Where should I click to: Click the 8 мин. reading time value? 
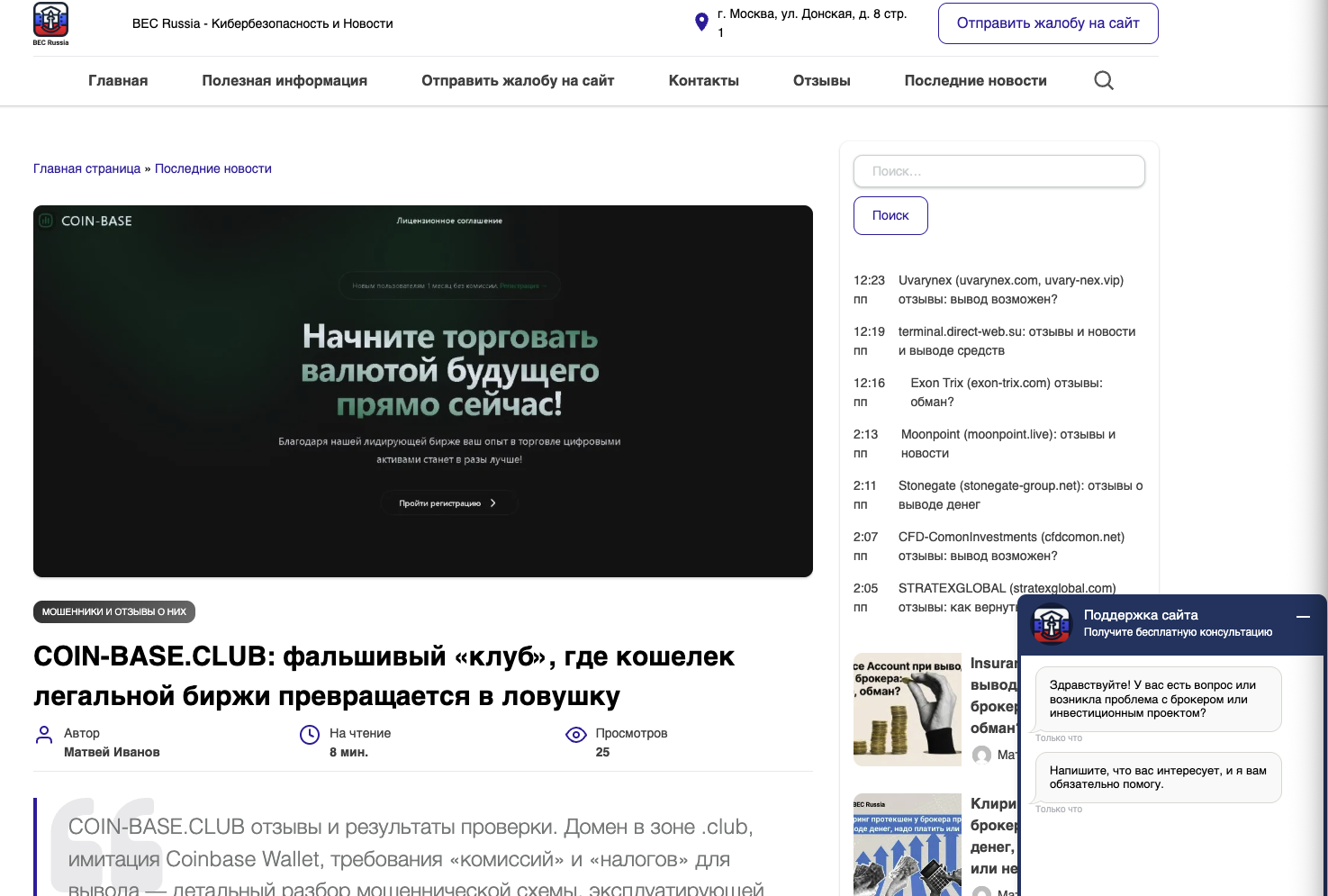pyautogui.click(x=348, y=752)
